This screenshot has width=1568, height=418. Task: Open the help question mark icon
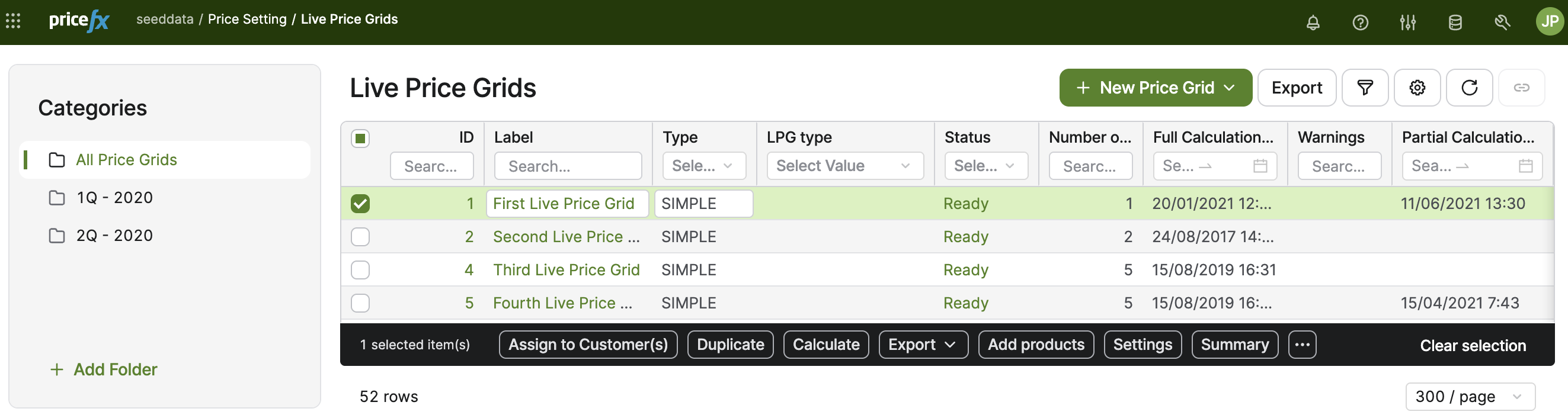[1361, 22]
